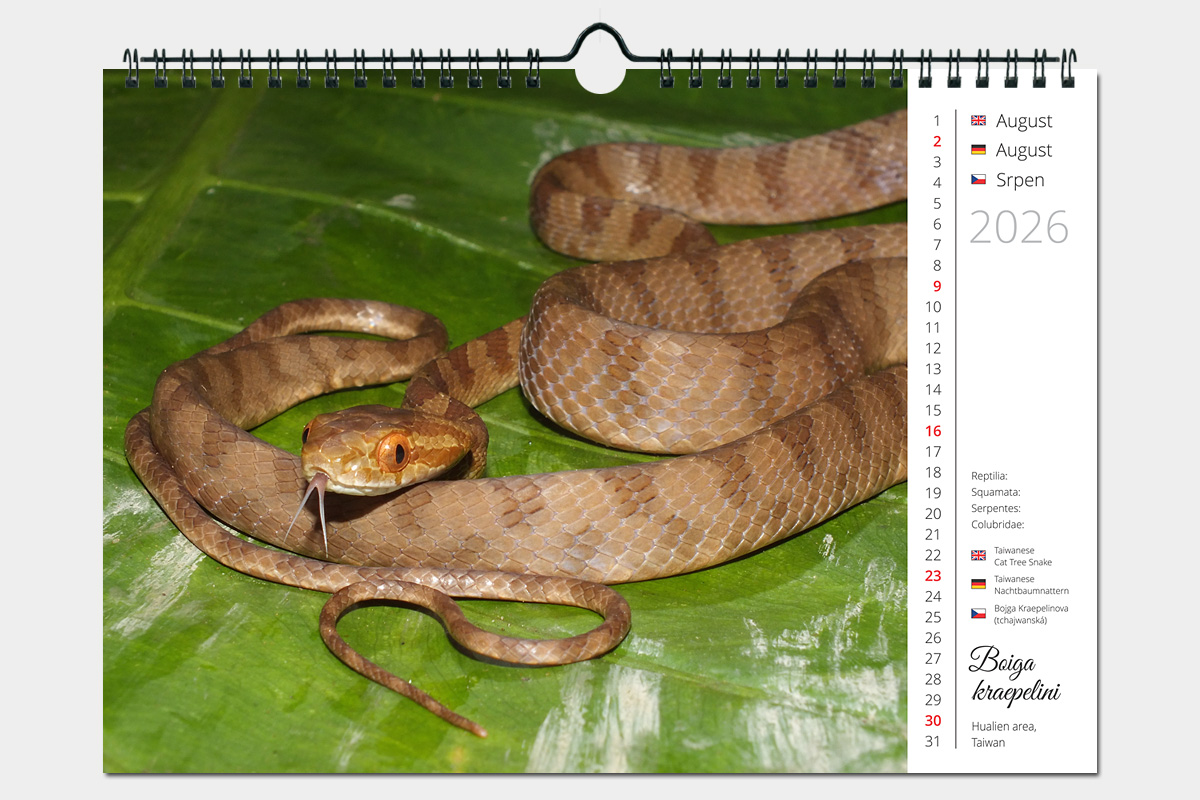Viewport: 1200px width, 800px height.
Task: Click the red Sunday date 16
Action: point(933,431)
